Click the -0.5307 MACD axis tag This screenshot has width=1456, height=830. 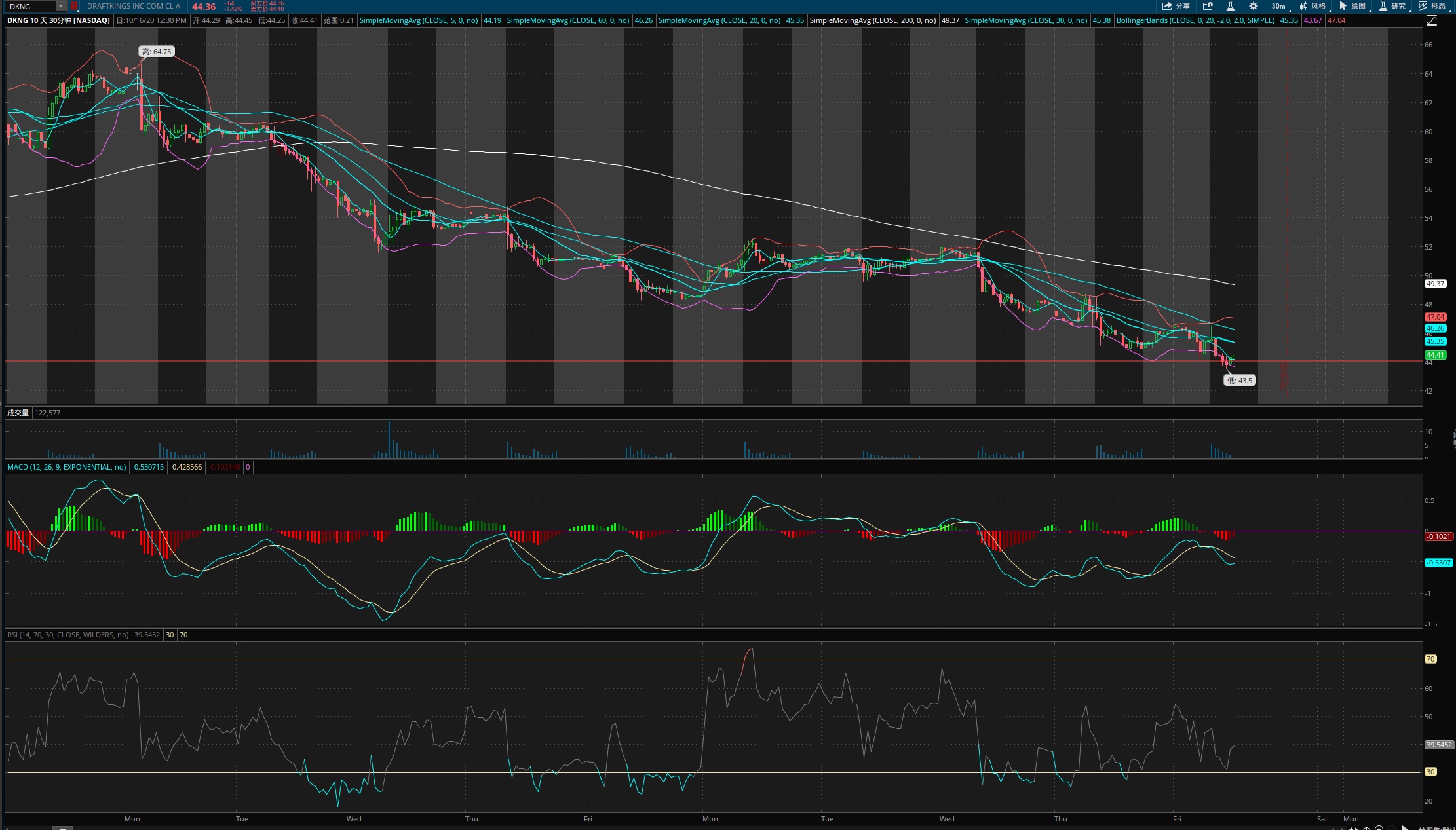(x=1439, y=563)
